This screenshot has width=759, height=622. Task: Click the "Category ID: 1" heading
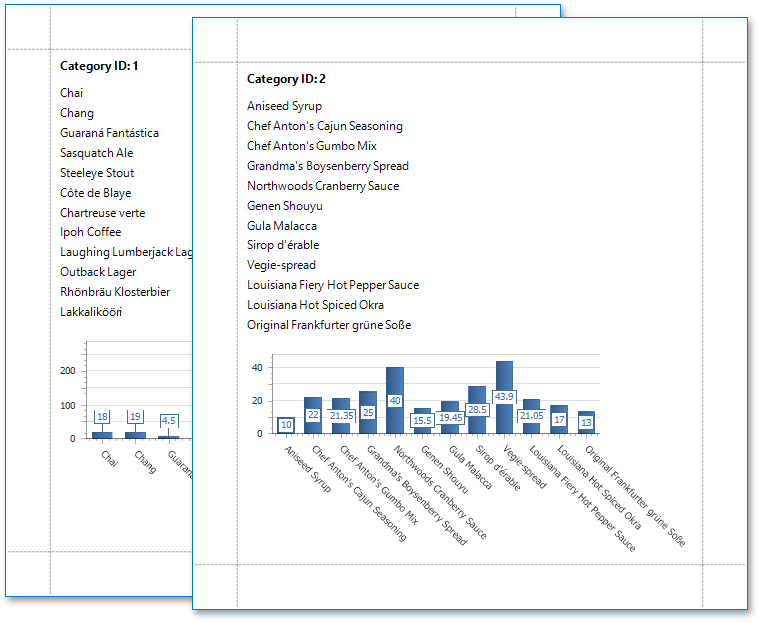pyautogui.click(x=99, y=66)
